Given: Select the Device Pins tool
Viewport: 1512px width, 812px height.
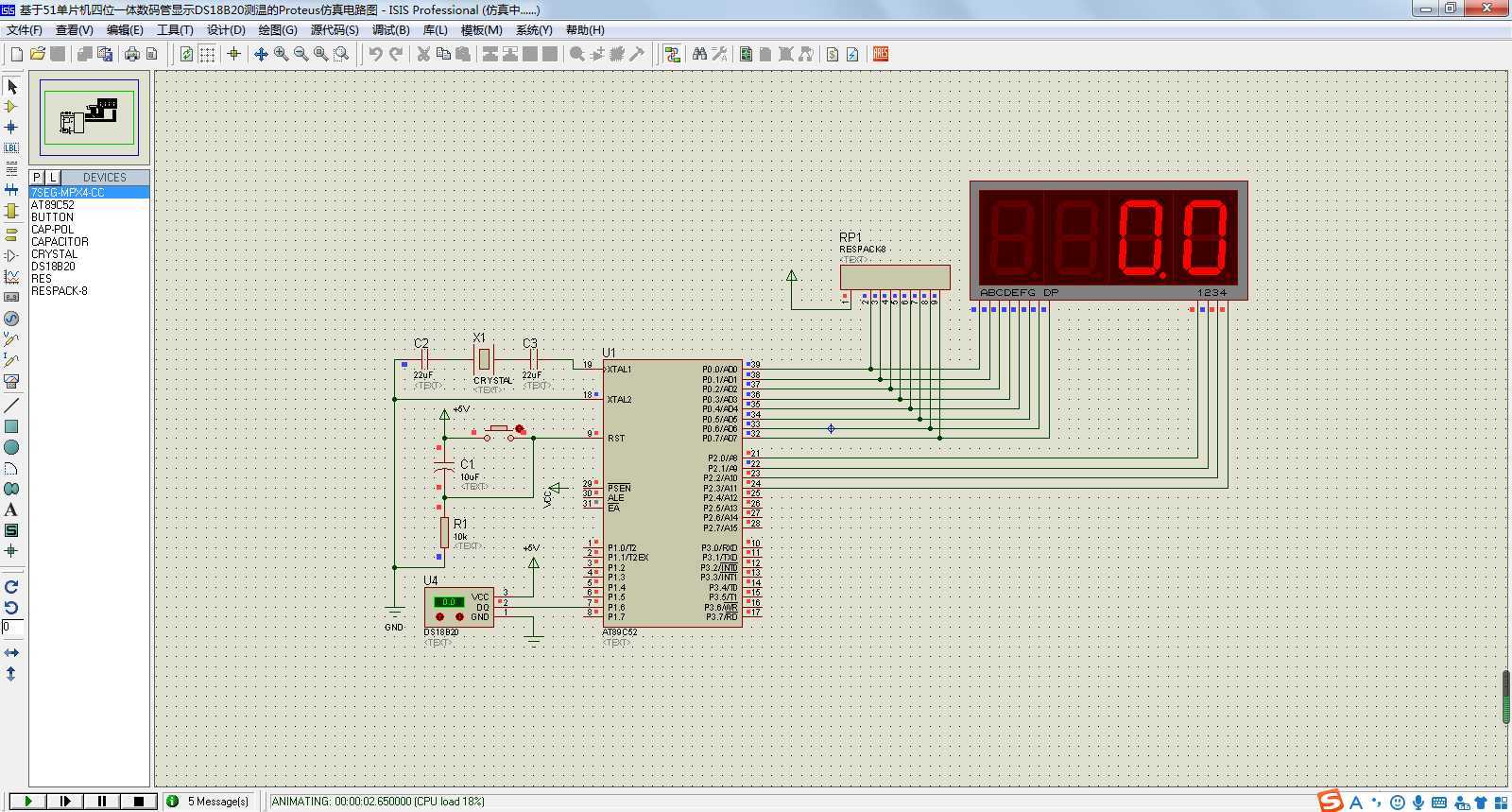Looking at the screenshot, I should 11,255.
